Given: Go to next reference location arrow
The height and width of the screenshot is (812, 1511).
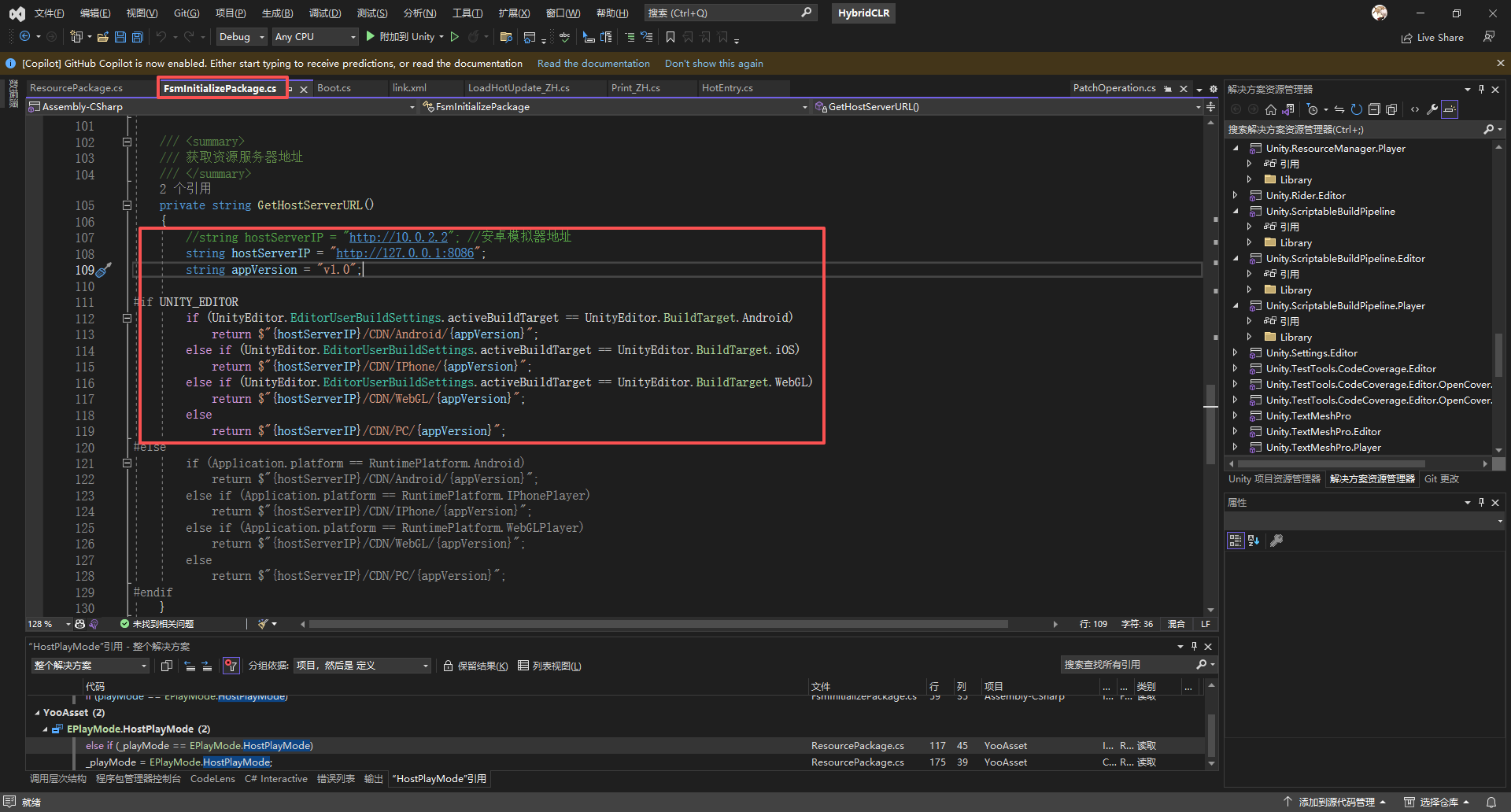Looking at the screenshot, I should click(207, 666).
